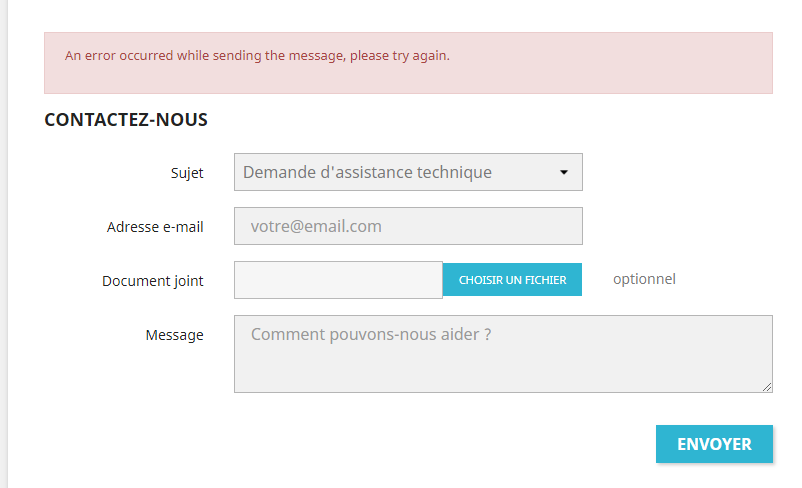Image resolution: width=802 pixels, height=488 pixels.
Task: Click the Adresse e-mail label
Action: (155, 227)
